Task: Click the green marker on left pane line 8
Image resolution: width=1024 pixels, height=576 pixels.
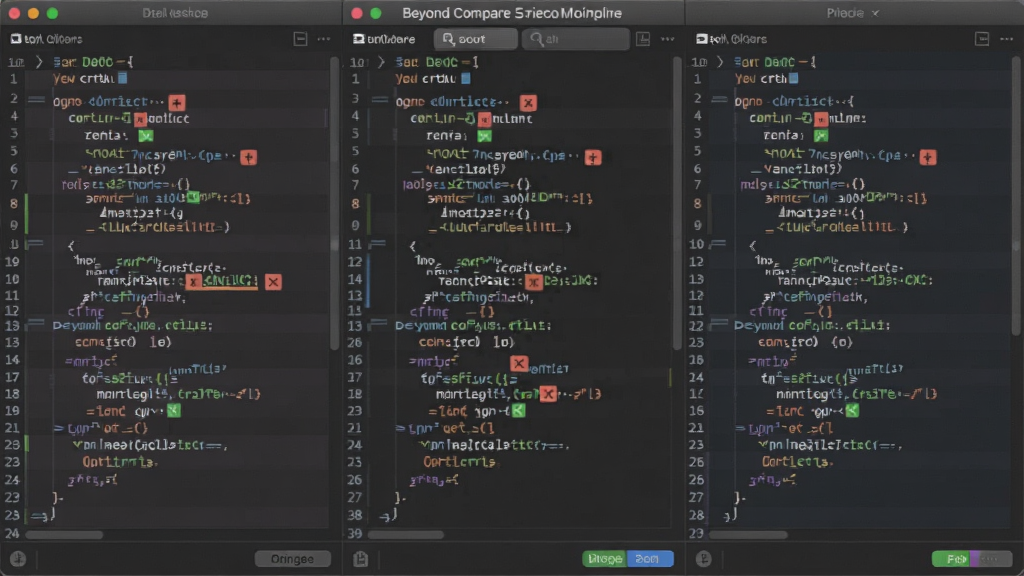Action: click(x=193, y=197)
